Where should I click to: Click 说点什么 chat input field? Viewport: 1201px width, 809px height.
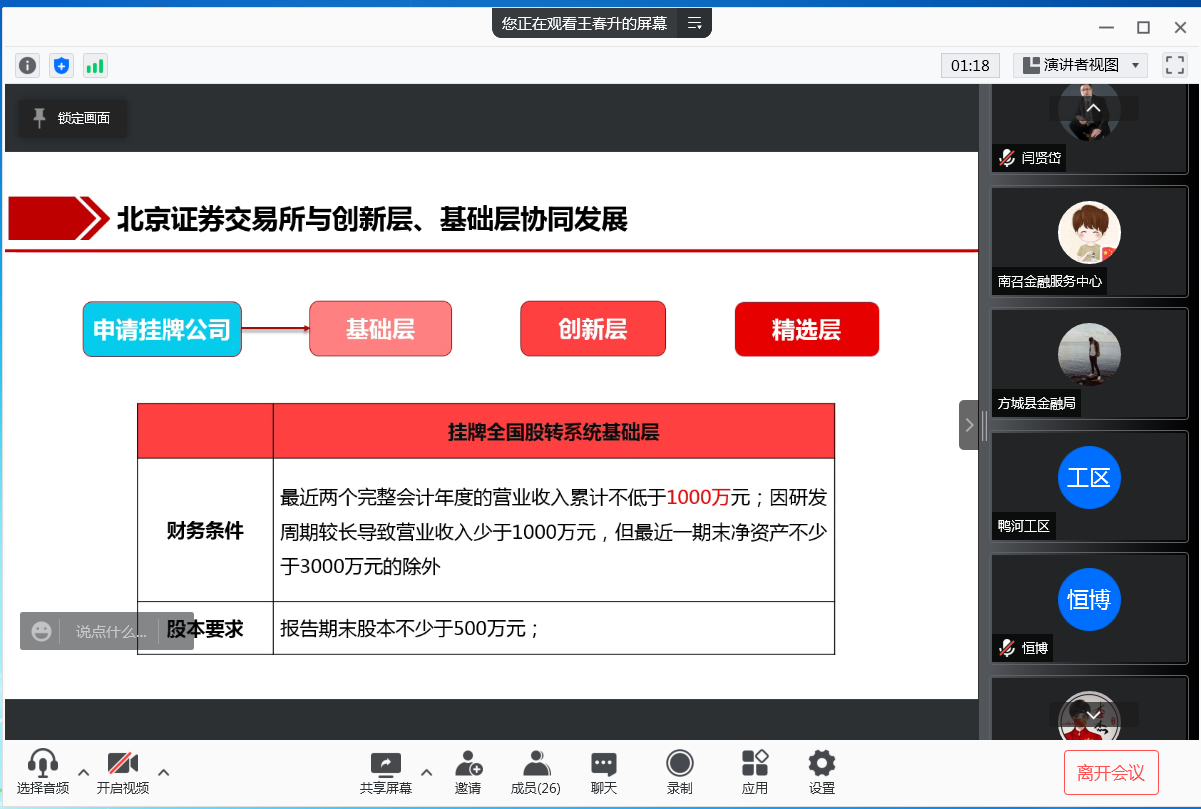(x=112, y=631)
